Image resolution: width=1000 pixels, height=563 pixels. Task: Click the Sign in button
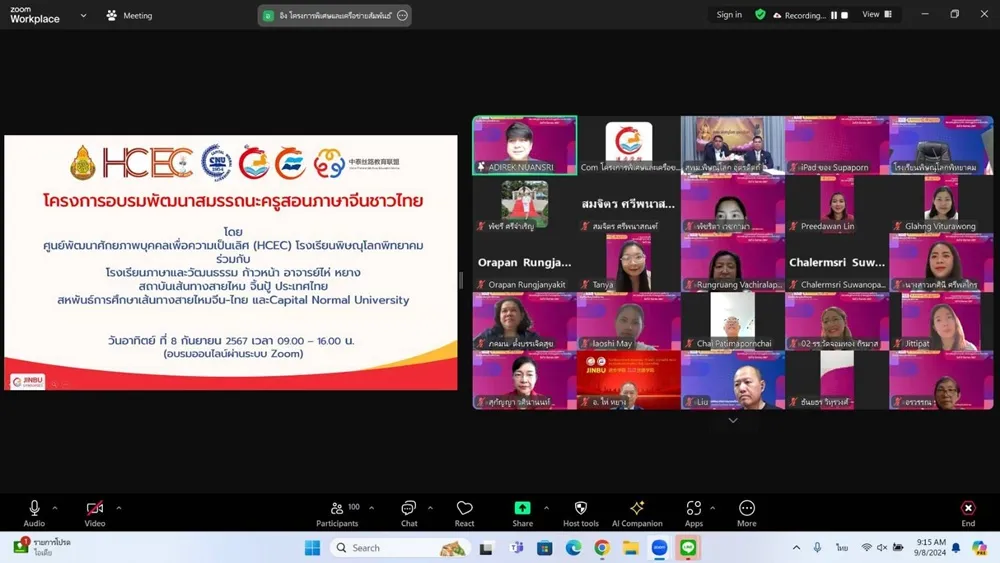[x=729, y=15]
